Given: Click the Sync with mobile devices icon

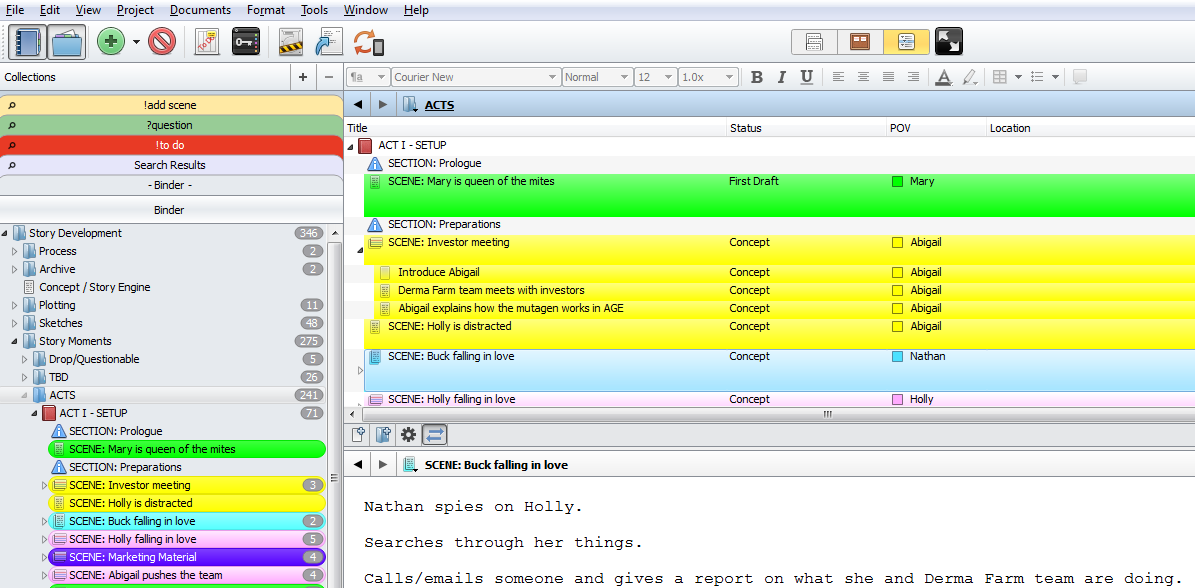Looking at the screenshot, I should pyautogui.click(x=368, y=41).
